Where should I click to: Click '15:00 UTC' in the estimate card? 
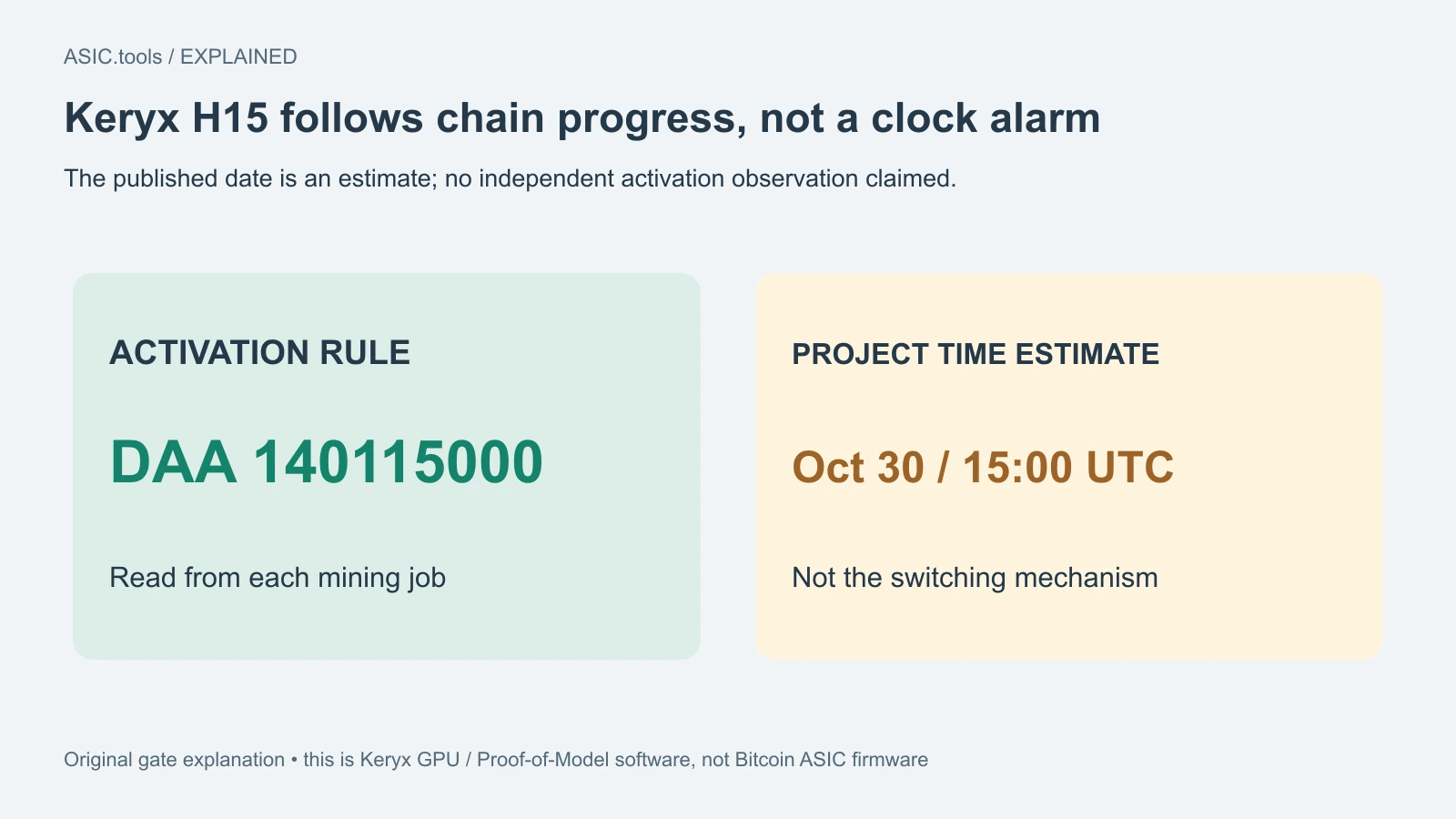coord(1068,468)
